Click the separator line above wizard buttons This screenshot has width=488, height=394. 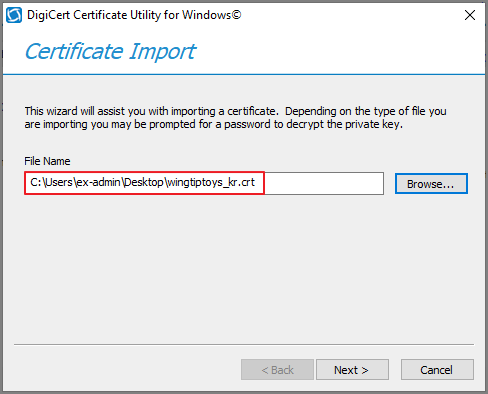click(x=244, y=344)
